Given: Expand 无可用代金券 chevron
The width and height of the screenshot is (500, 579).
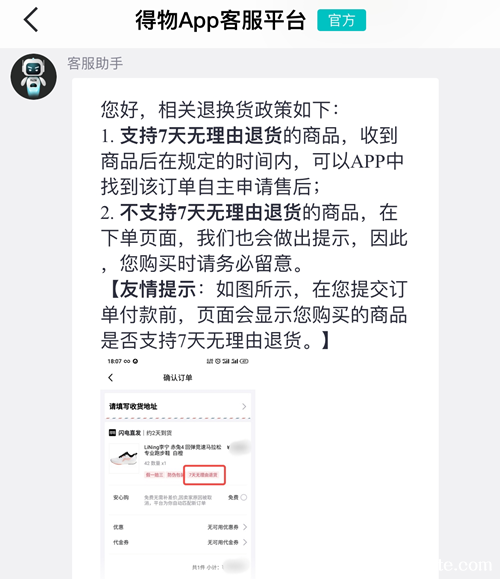Looking at the screenshot, I should point(245,542).
